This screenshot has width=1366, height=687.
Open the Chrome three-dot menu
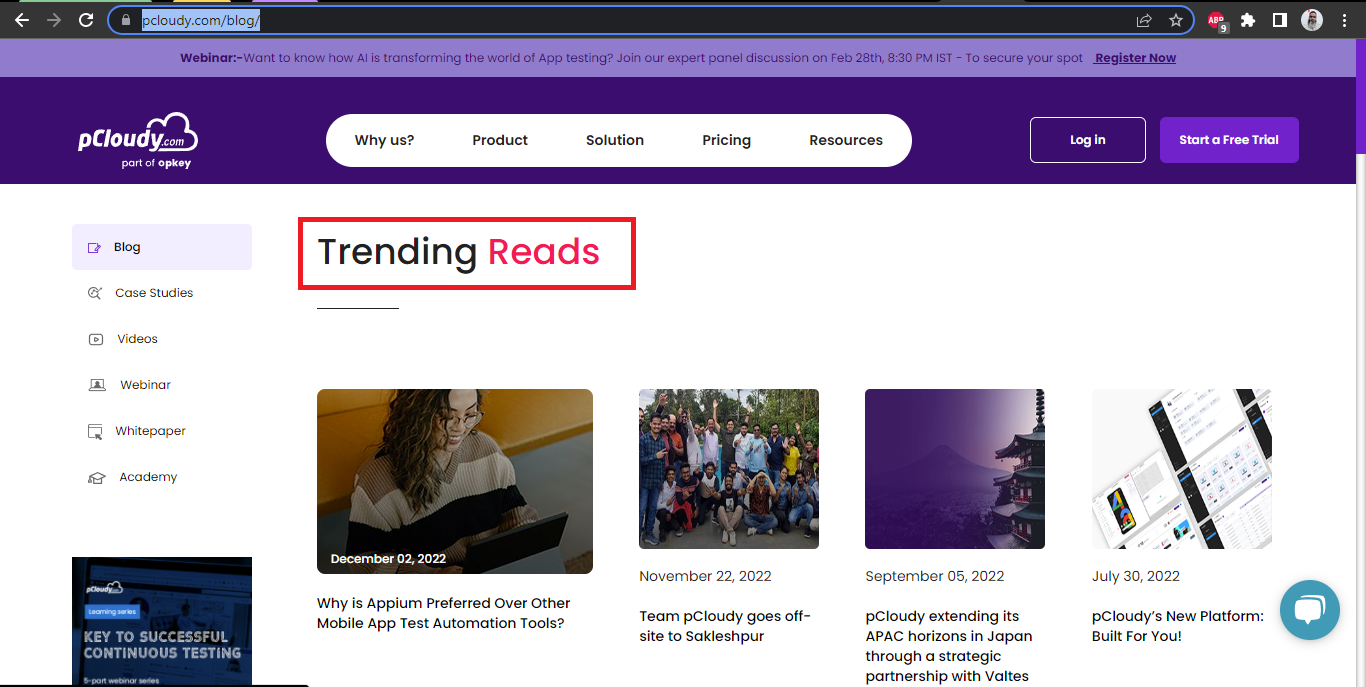point(1344,20)
